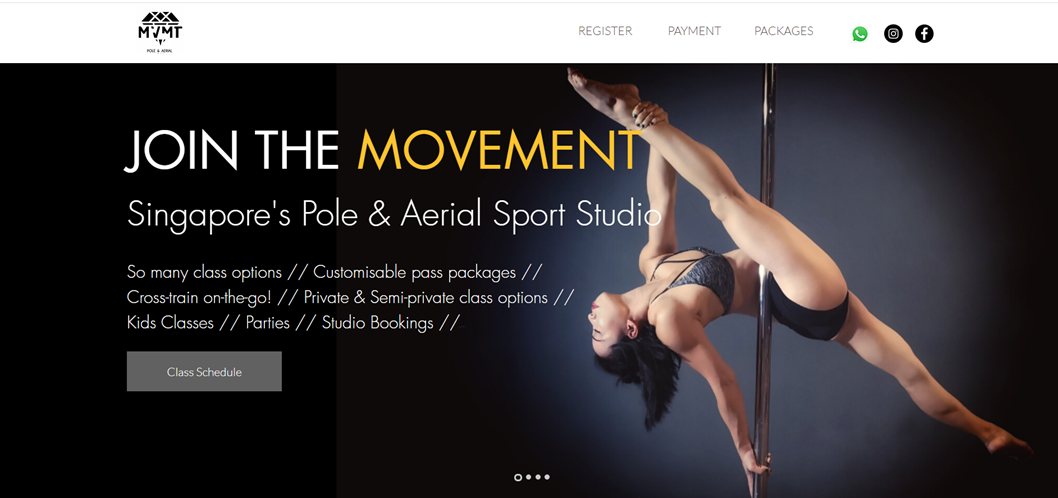Screen dimensions: 1058x498
Task: Open the REGISTER menu item
Action: [x=605, y=31]
